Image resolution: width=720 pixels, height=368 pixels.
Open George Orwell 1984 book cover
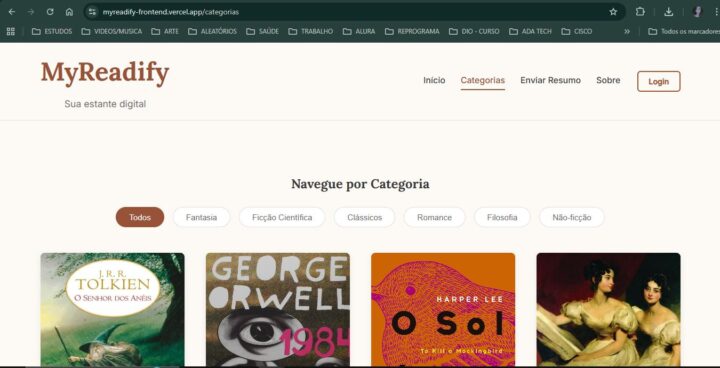278,309
